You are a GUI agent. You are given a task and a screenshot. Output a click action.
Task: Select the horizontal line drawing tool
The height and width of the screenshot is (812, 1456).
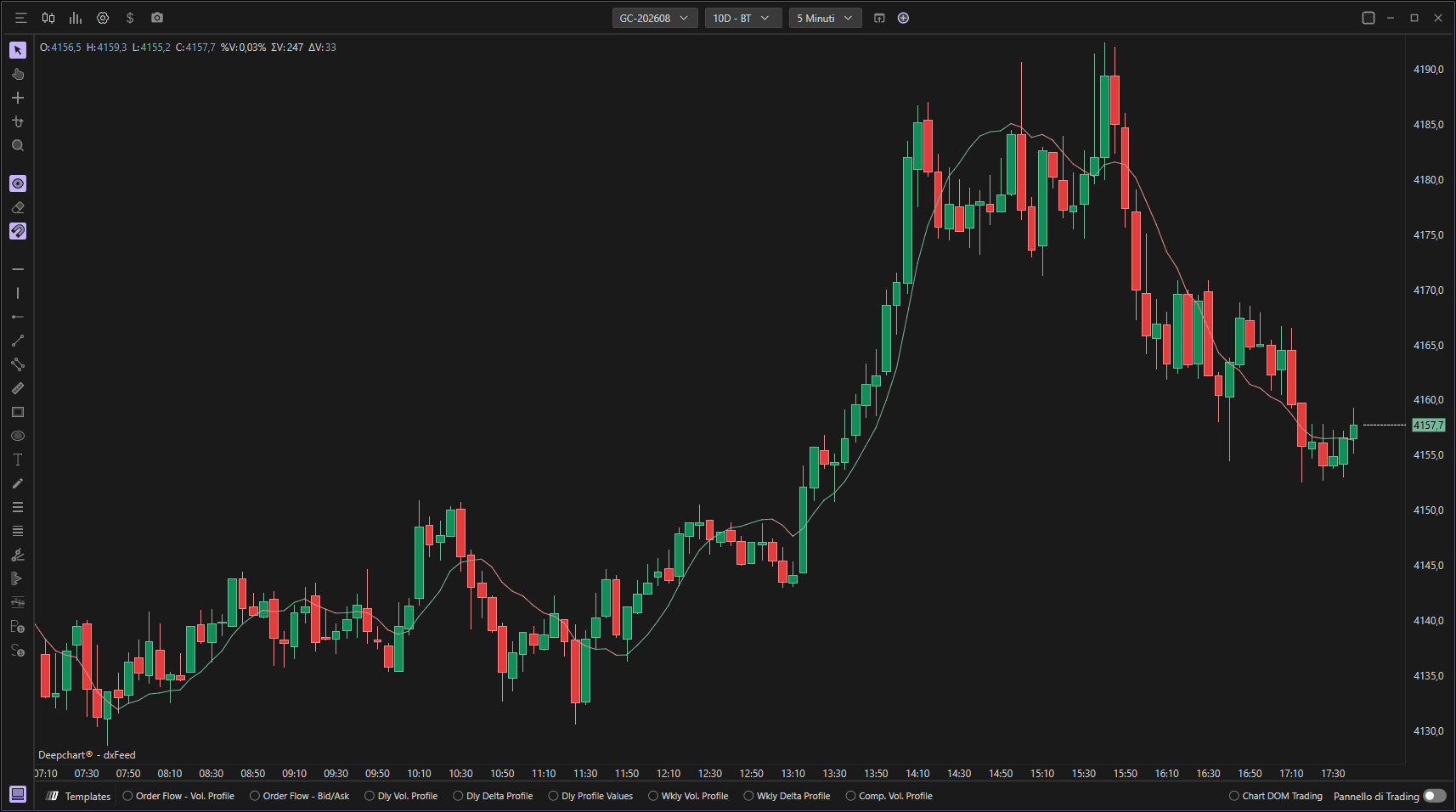[x=18, y=269]
